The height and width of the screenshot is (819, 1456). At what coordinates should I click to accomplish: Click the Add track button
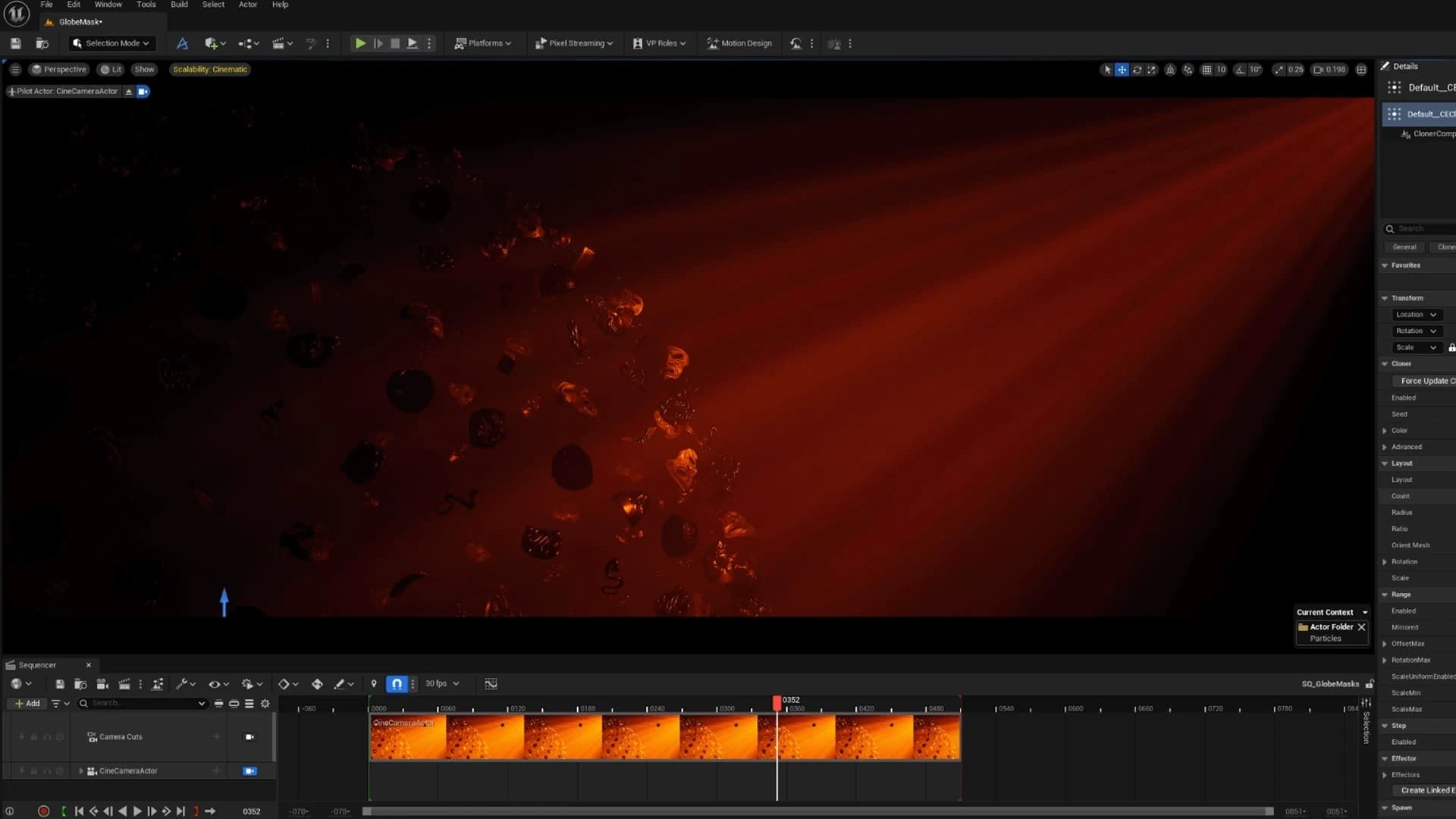coord(27,704)
